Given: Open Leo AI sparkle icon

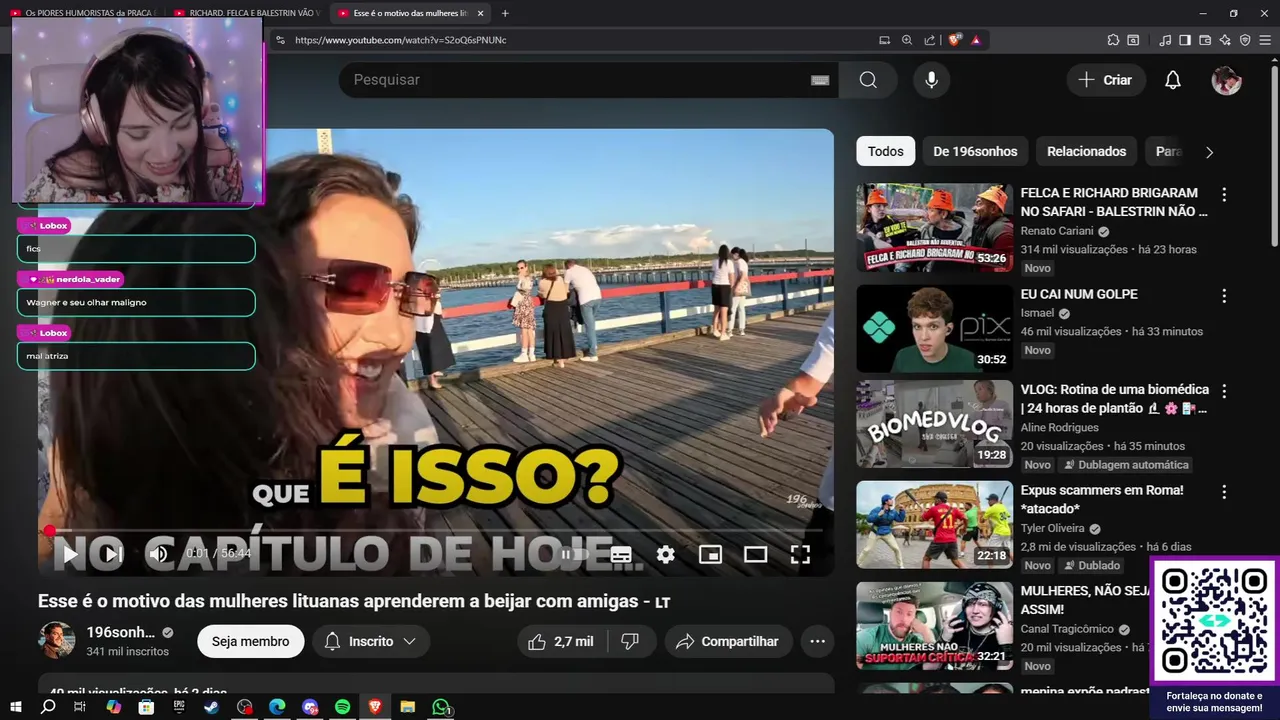Looking at the screenshot, I should click(1225, 40).
